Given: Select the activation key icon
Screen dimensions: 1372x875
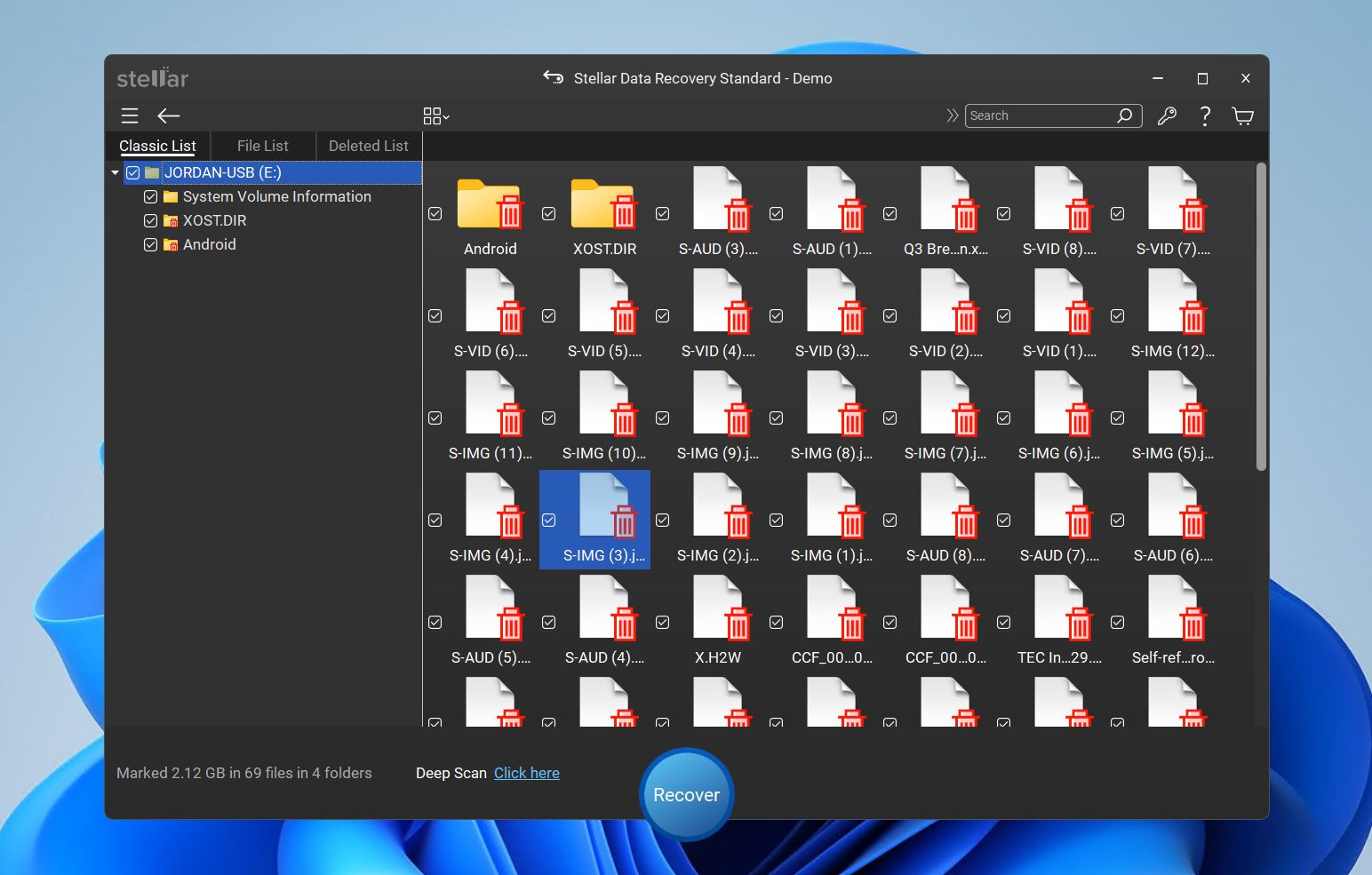Looking at the screenshot, I should (1167, 115).
